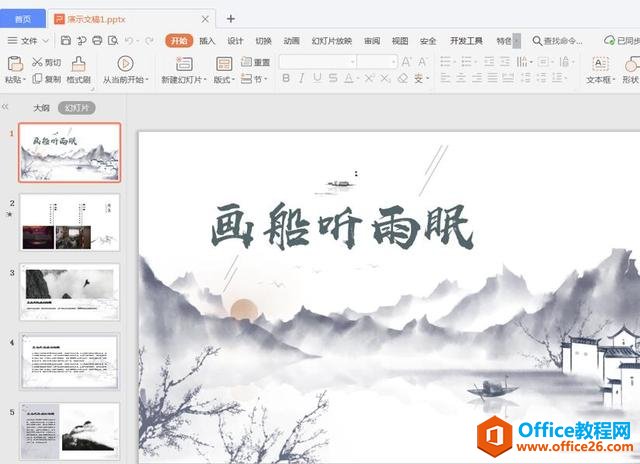Select slide 5 thumbnail
This screenshot has height=464, width=640.
[x=70, y=431]
